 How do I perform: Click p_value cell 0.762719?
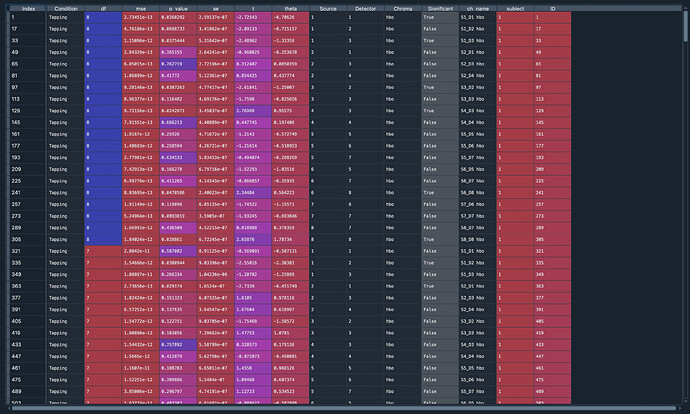pyautogui.click(x=178, y=64)
